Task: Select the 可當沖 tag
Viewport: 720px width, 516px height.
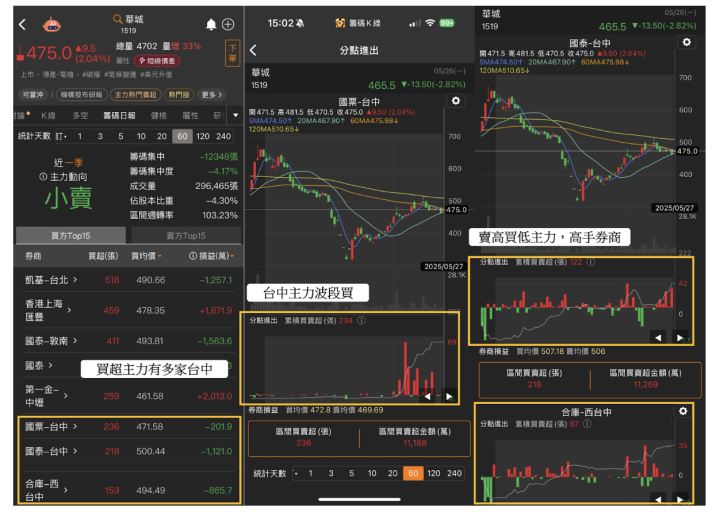Action: 33,95
